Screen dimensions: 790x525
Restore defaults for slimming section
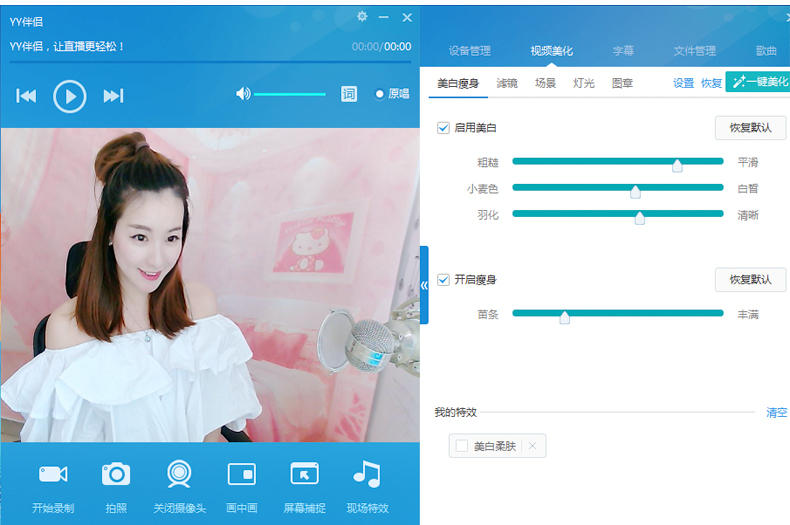(750, 280)
